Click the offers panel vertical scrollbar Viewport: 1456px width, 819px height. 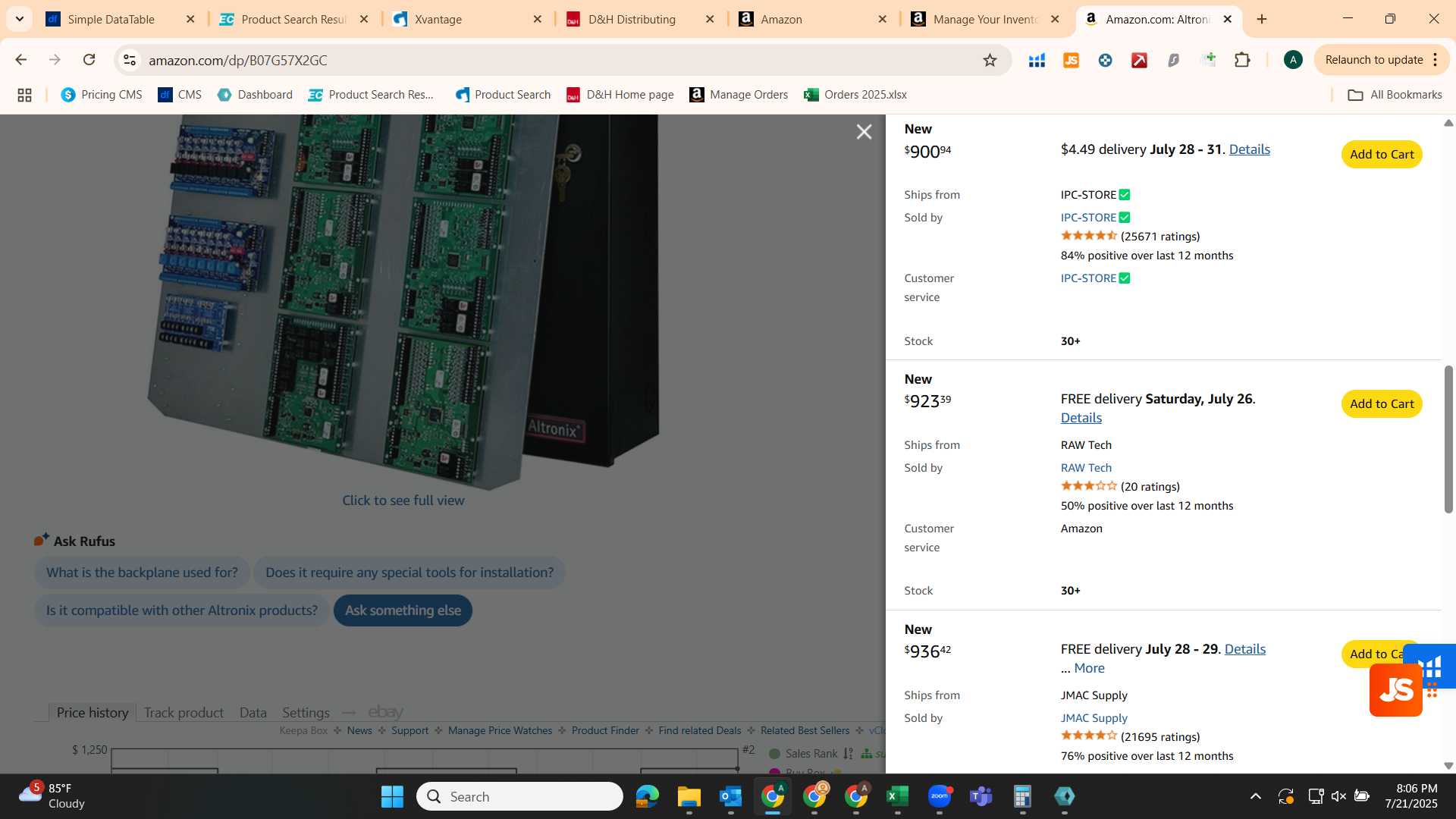[1448, 440]
